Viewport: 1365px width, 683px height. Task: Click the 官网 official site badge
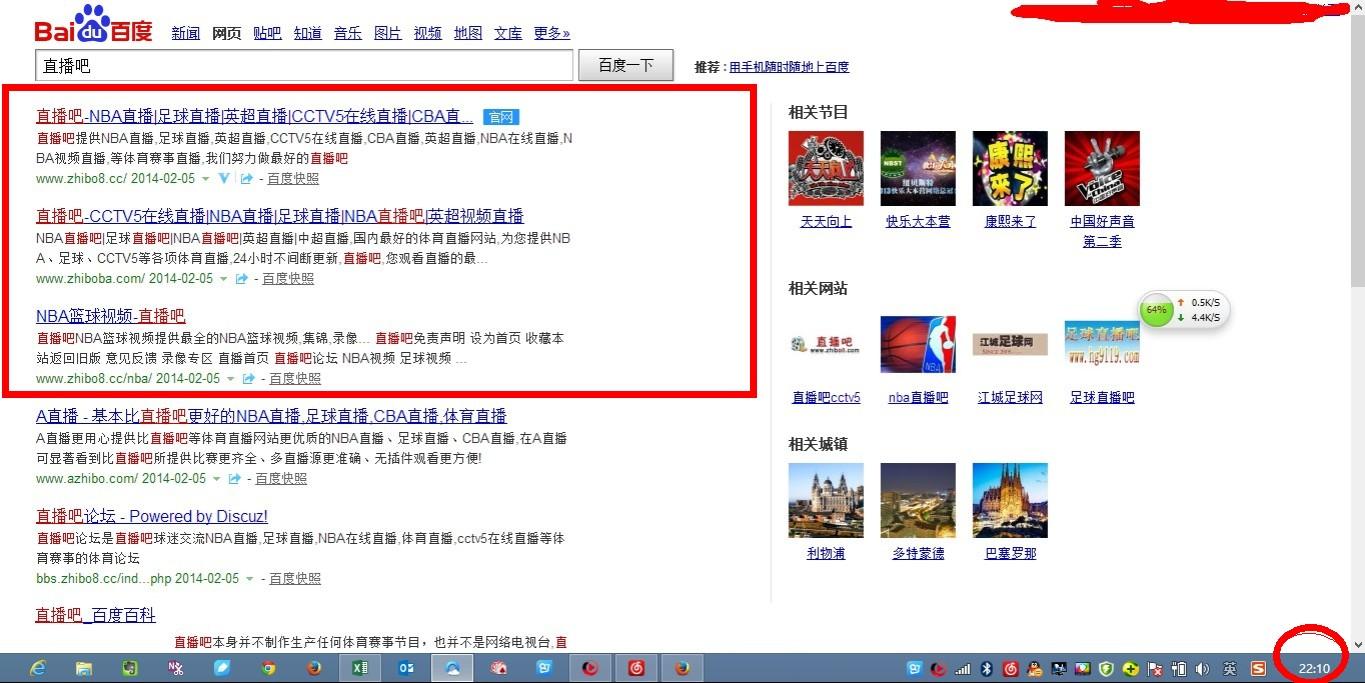click(x=501, y=117)
